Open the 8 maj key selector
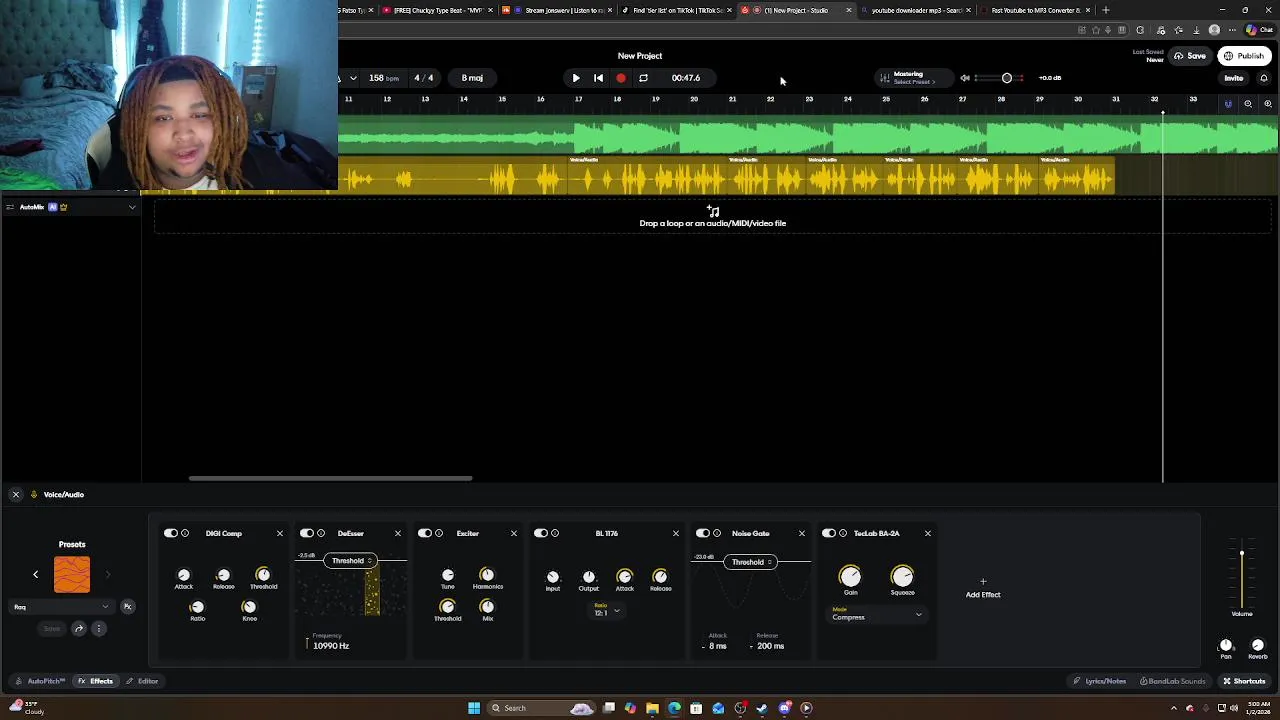 472,78
